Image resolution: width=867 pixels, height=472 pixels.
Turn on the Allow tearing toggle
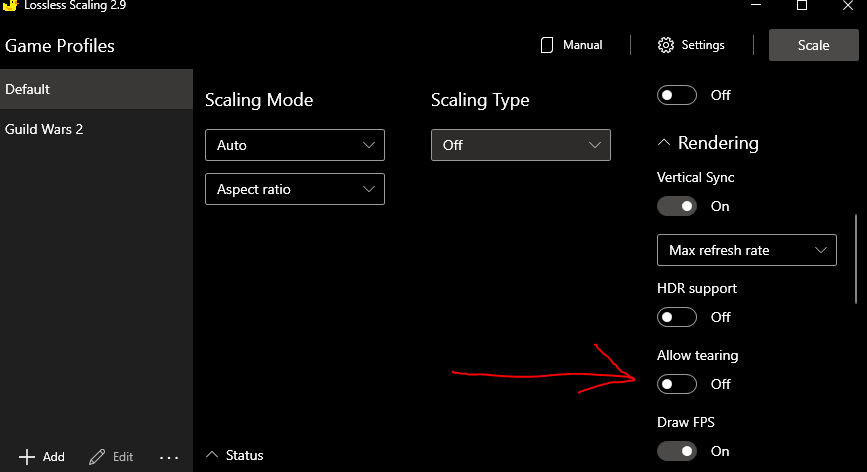pos(677,384)
